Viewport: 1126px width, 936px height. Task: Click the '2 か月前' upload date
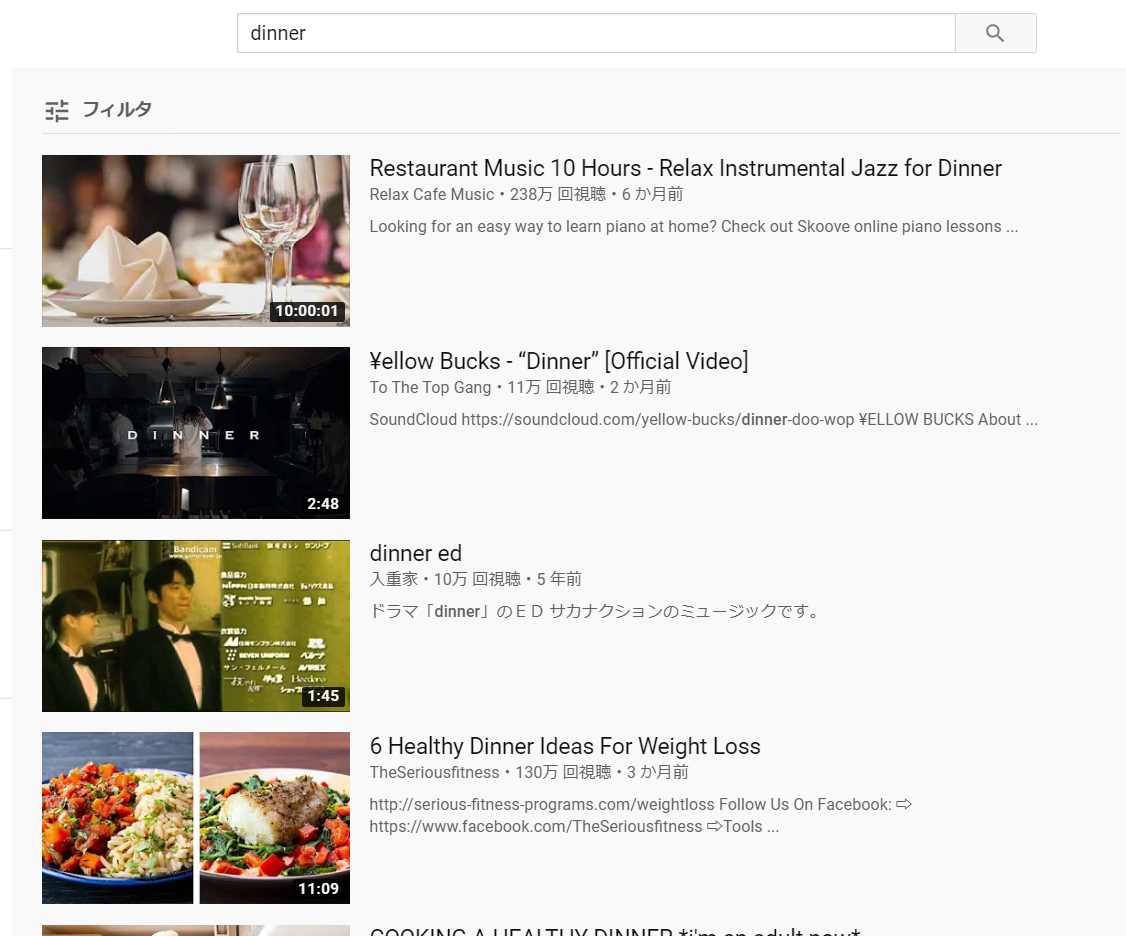[641, 387]
